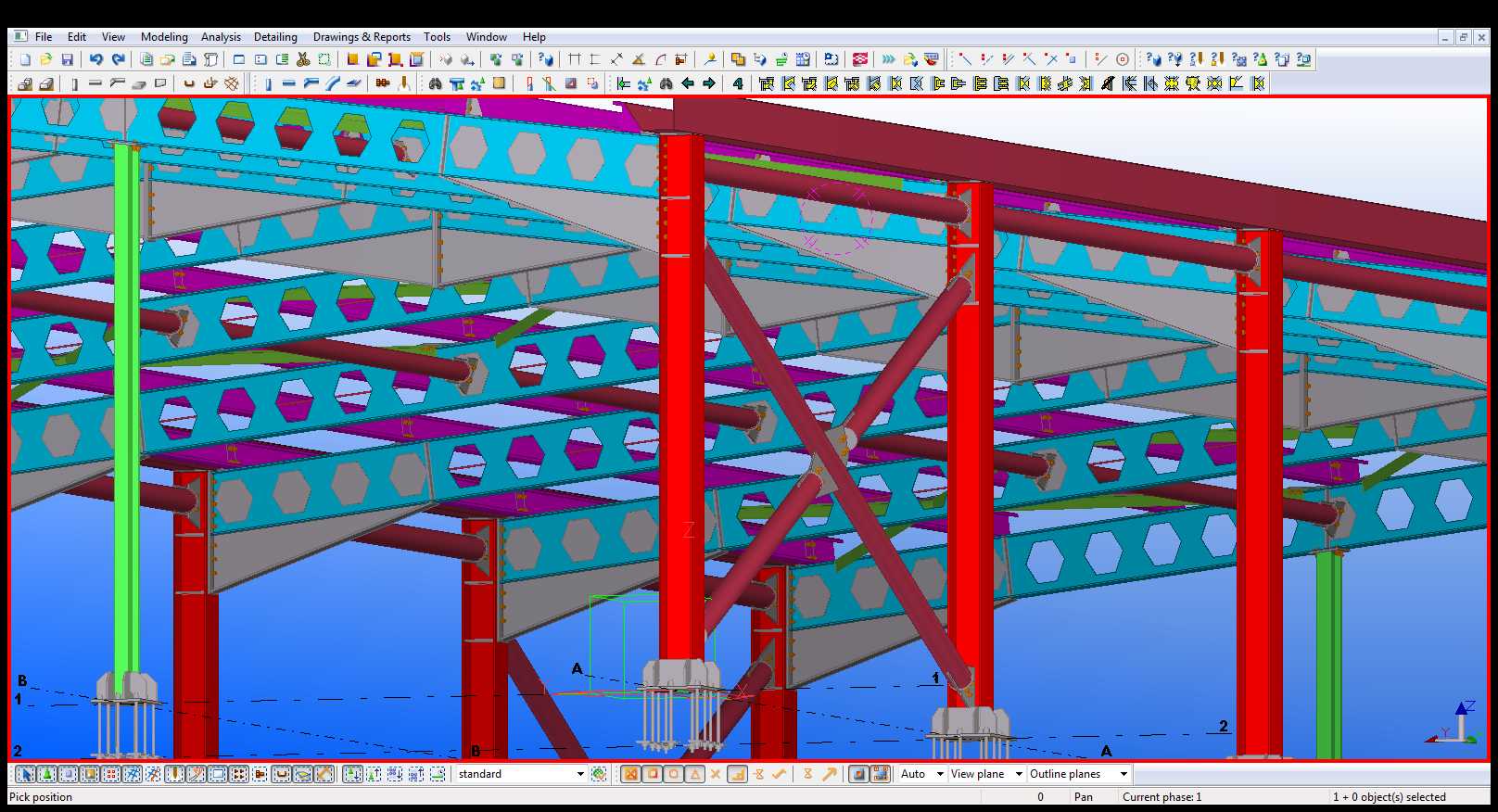Open the View menu
Viewport: 1498px width, 812px height.
113,37
